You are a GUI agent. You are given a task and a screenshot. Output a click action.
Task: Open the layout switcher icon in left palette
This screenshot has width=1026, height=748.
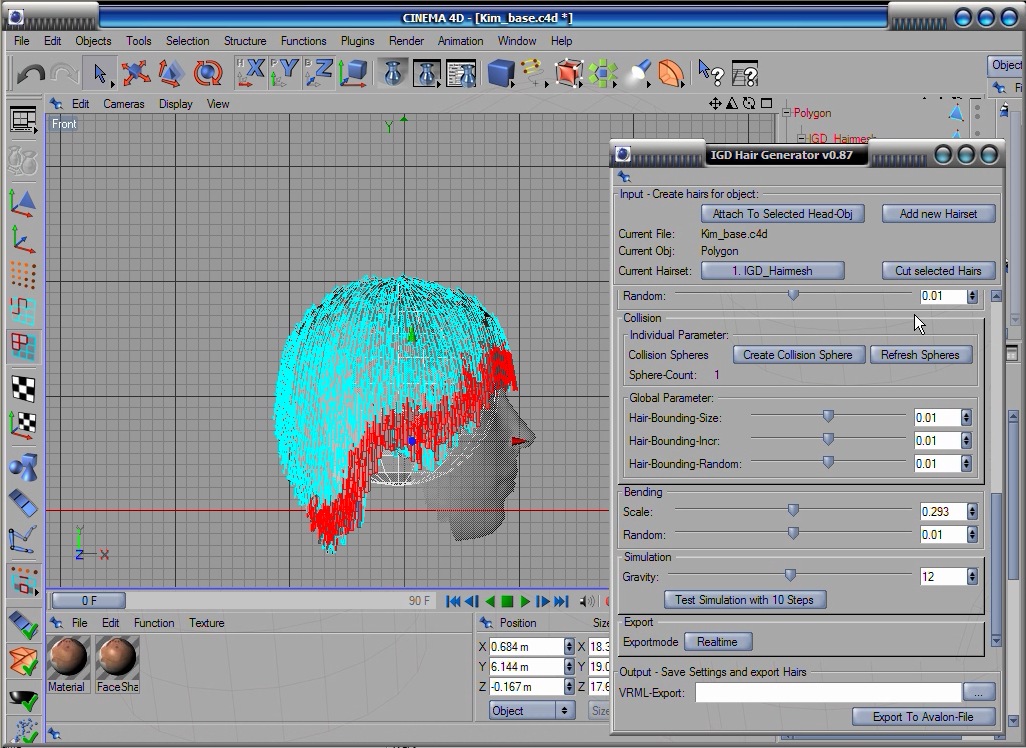click(23, 121)
